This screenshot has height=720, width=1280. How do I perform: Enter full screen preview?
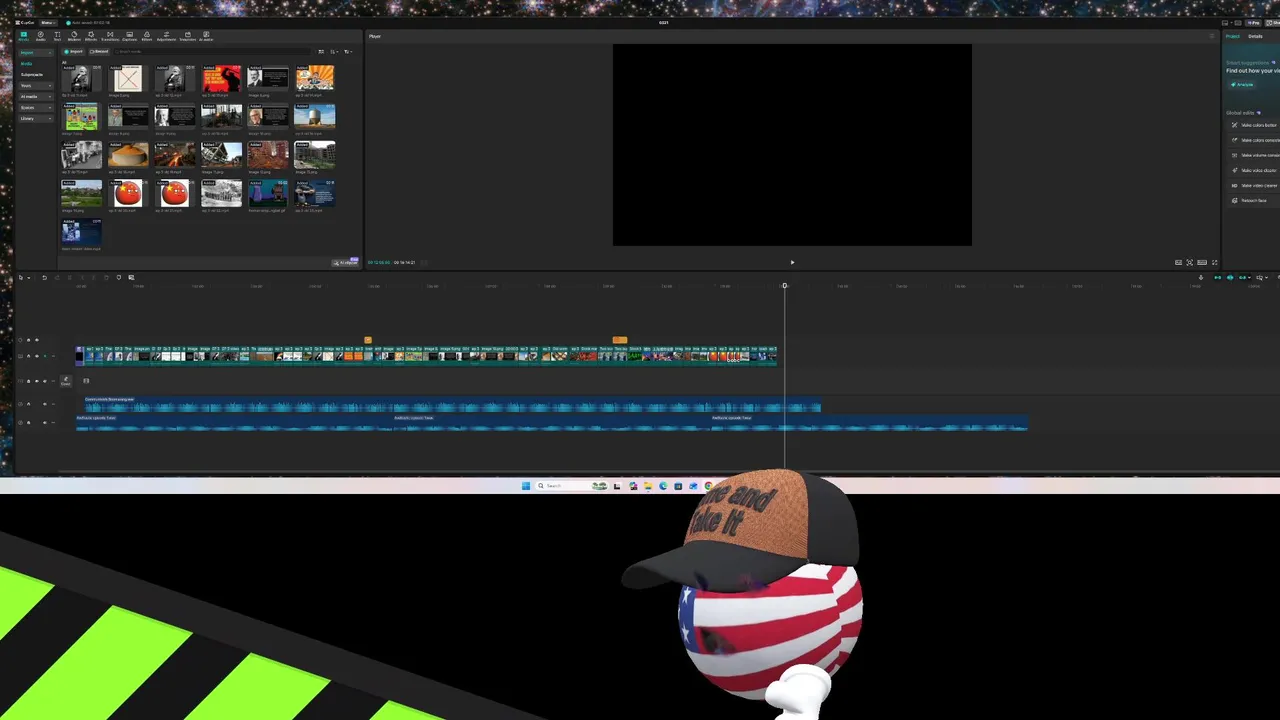point(1215,262)
